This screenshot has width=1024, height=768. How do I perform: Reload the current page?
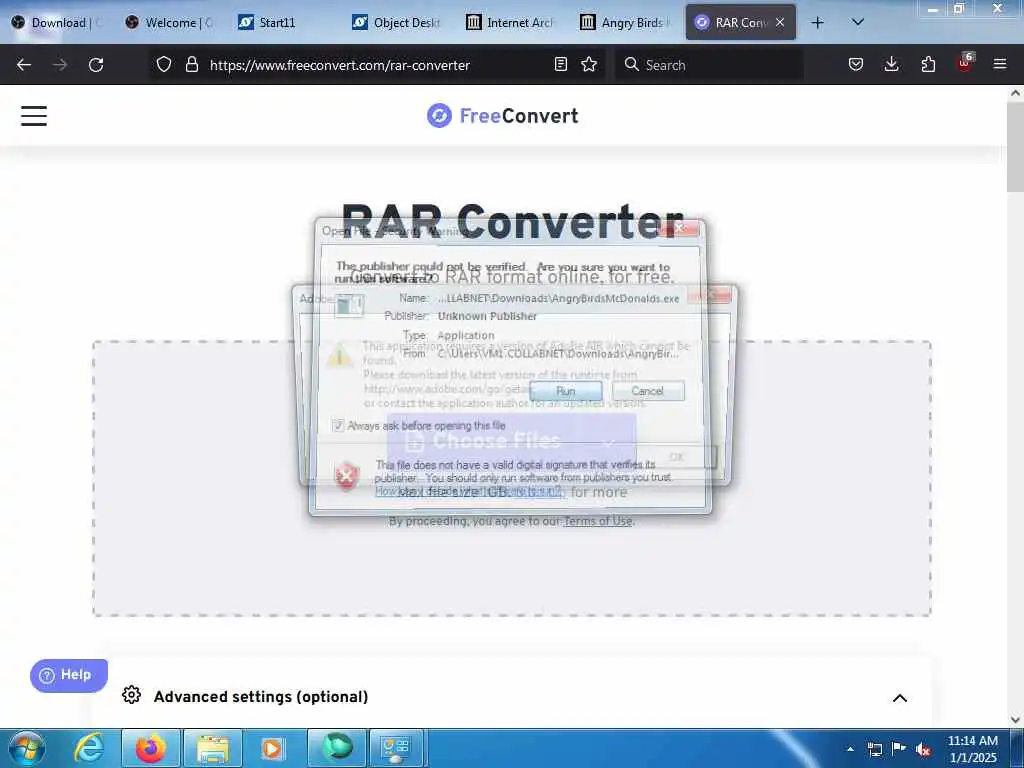coord(96,65)
